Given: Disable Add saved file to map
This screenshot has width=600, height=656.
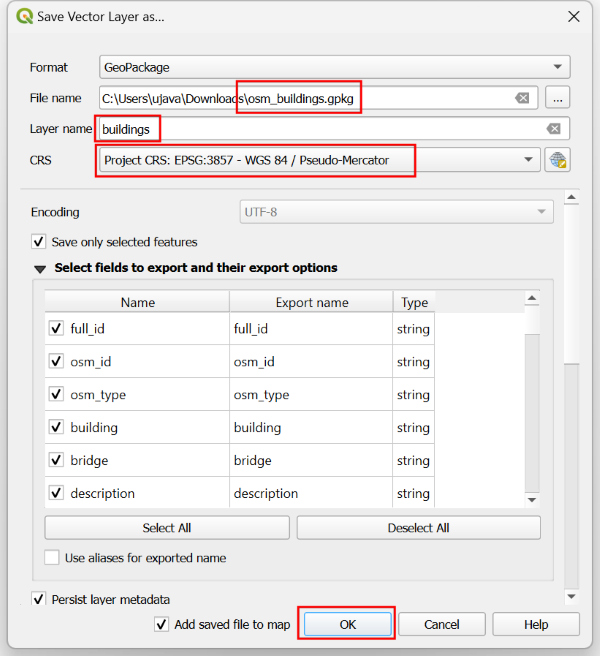Looking at the screenshot, I should [x=162, y=624].
